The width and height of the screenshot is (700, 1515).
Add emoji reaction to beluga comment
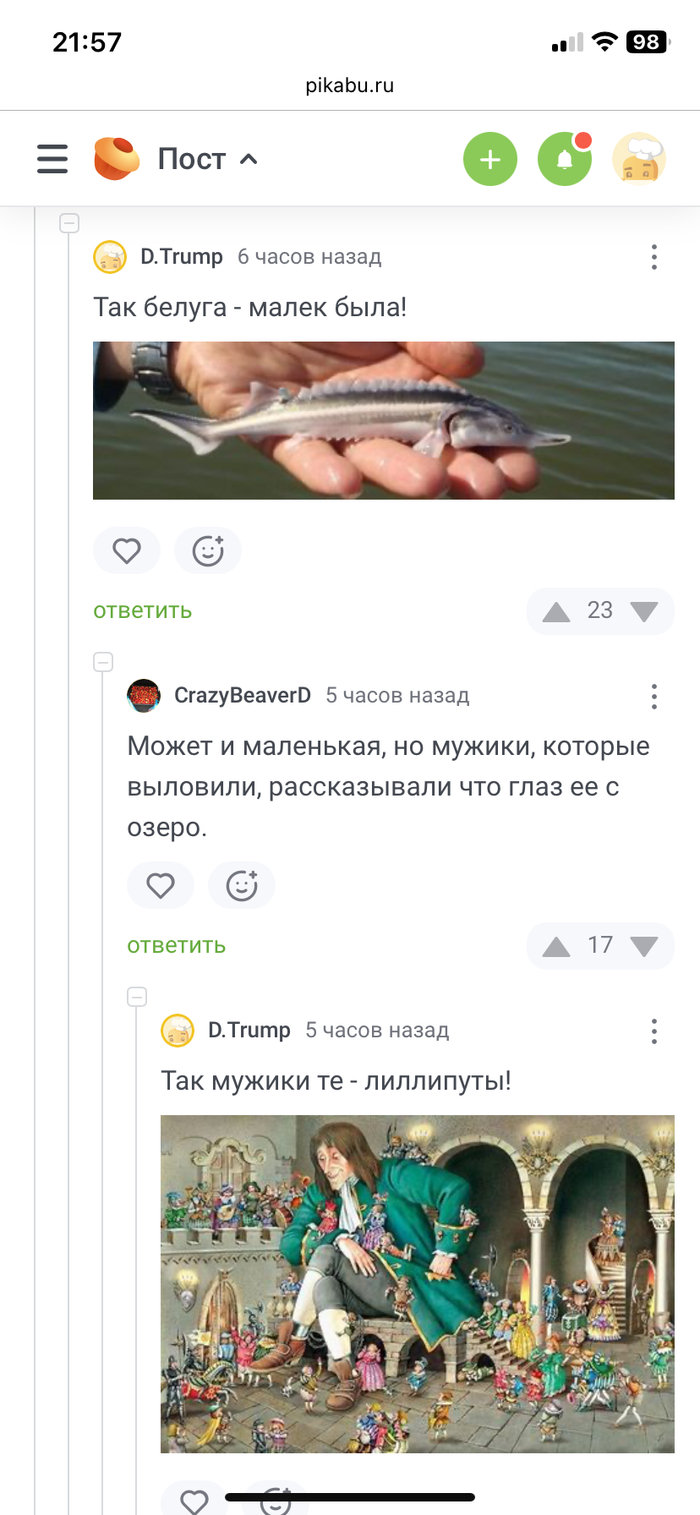coord(208,550)
